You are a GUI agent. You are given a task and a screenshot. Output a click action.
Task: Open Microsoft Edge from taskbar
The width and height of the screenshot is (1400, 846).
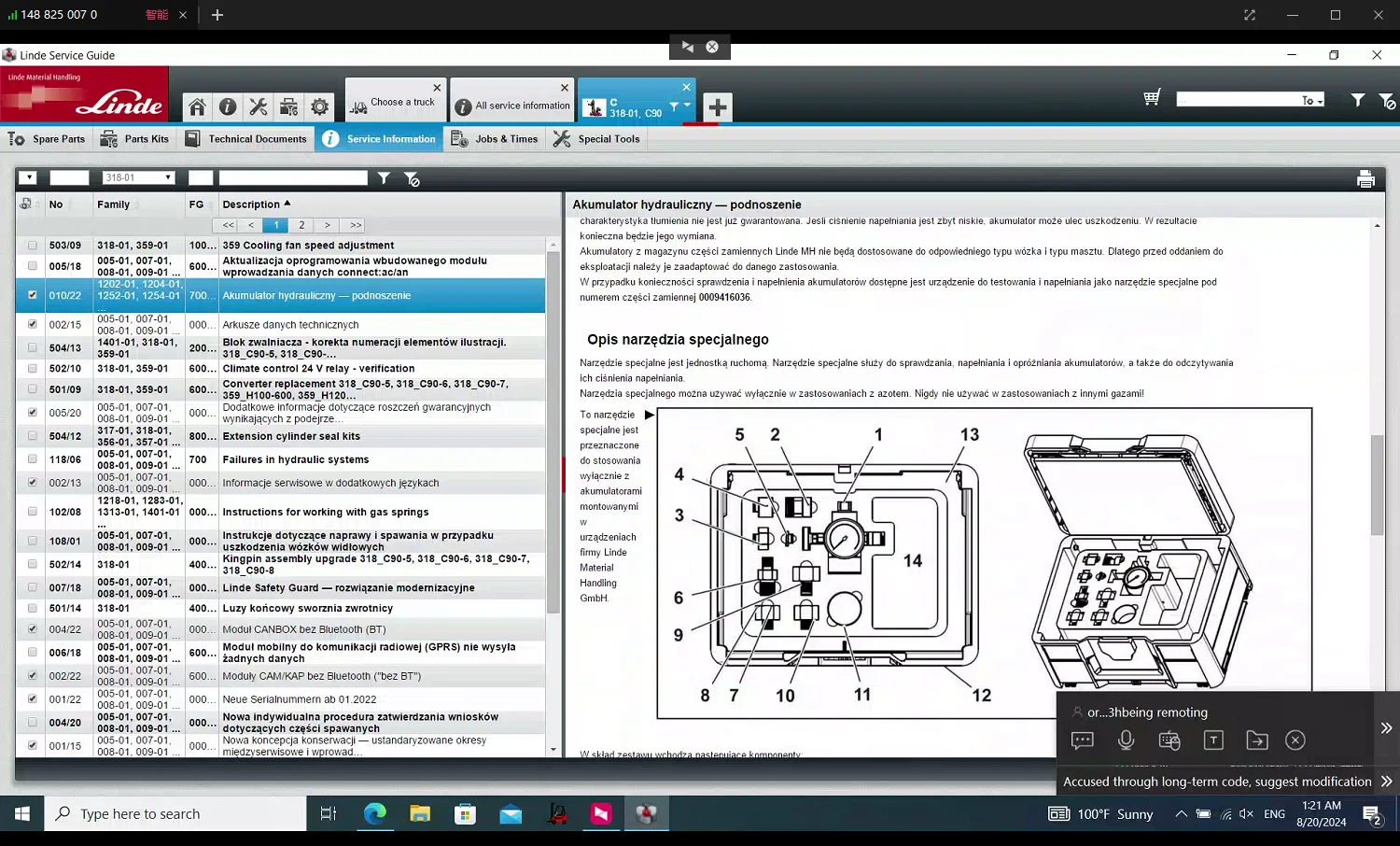coord(375,814)
